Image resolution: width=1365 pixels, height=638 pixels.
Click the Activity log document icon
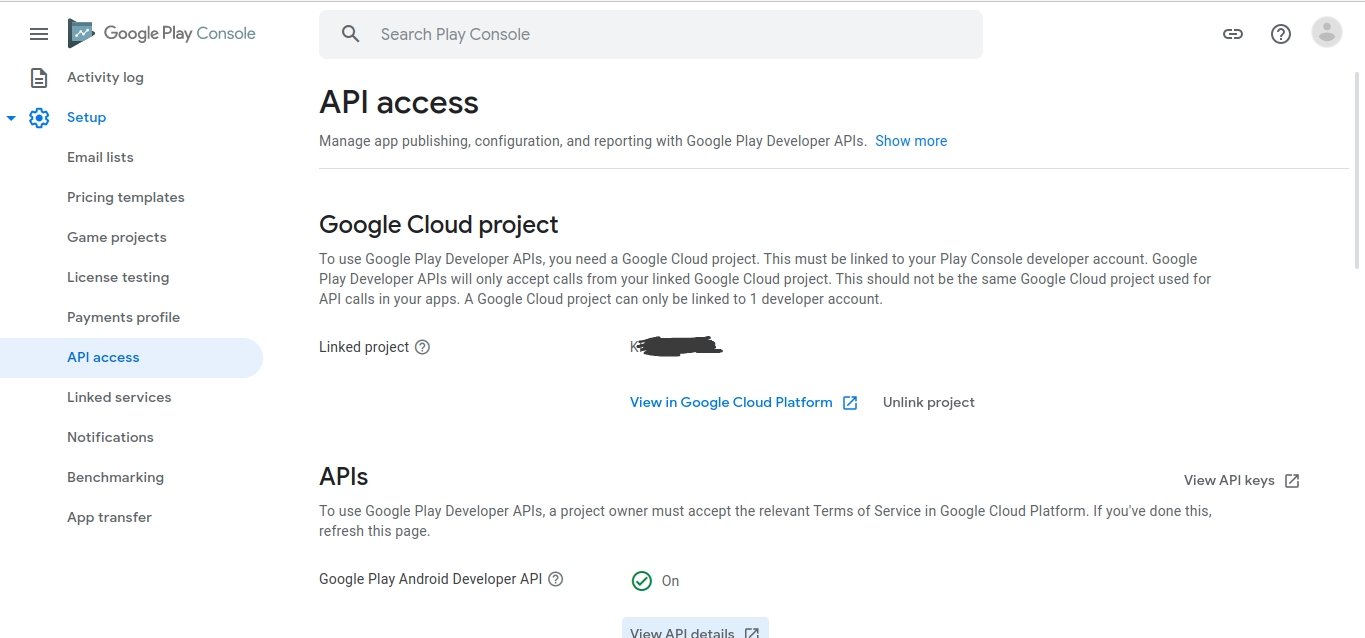(x=39, y=78)
